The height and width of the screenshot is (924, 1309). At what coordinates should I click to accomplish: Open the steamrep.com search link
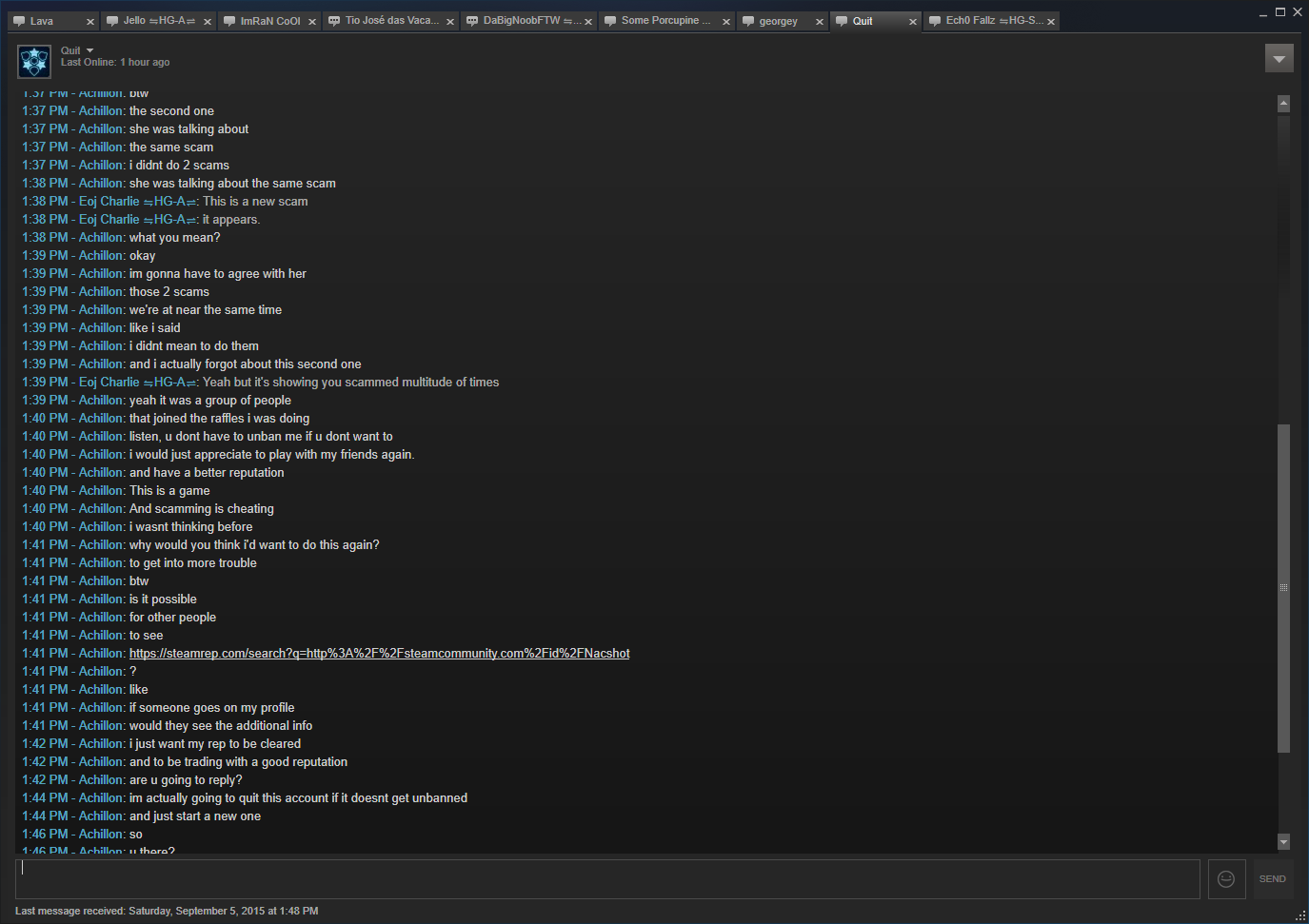379,654
